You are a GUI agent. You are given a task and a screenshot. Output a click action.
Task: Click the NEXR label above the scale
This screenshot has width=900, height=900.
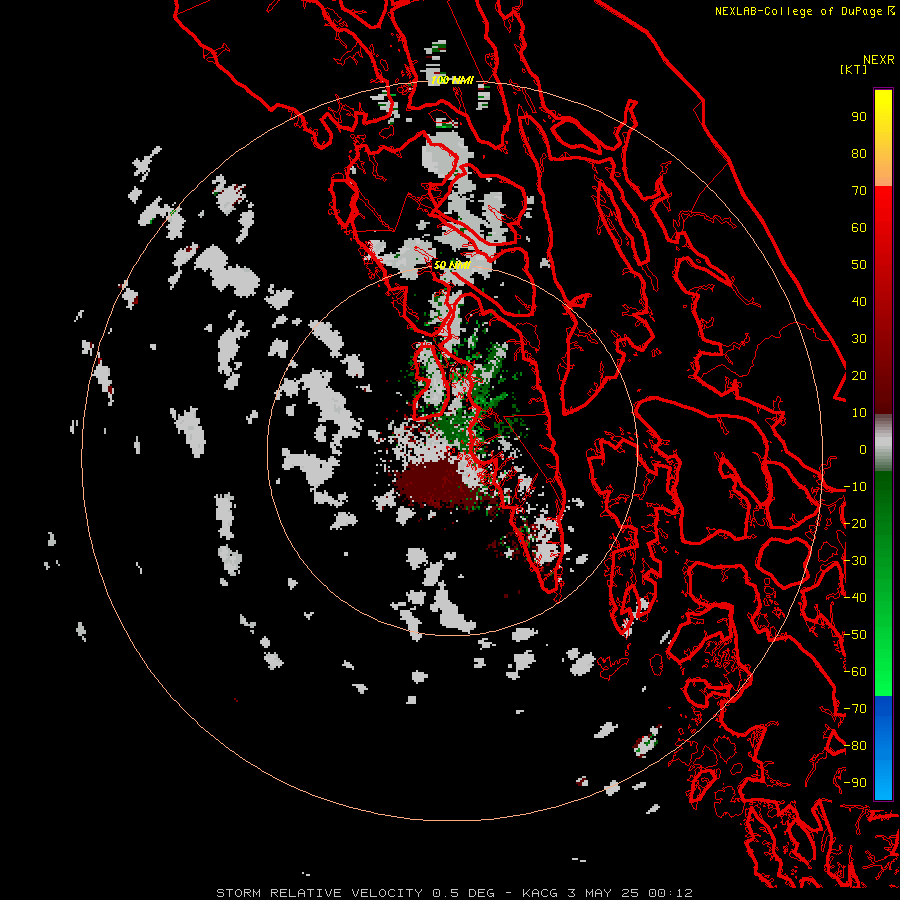pos(878,60)
